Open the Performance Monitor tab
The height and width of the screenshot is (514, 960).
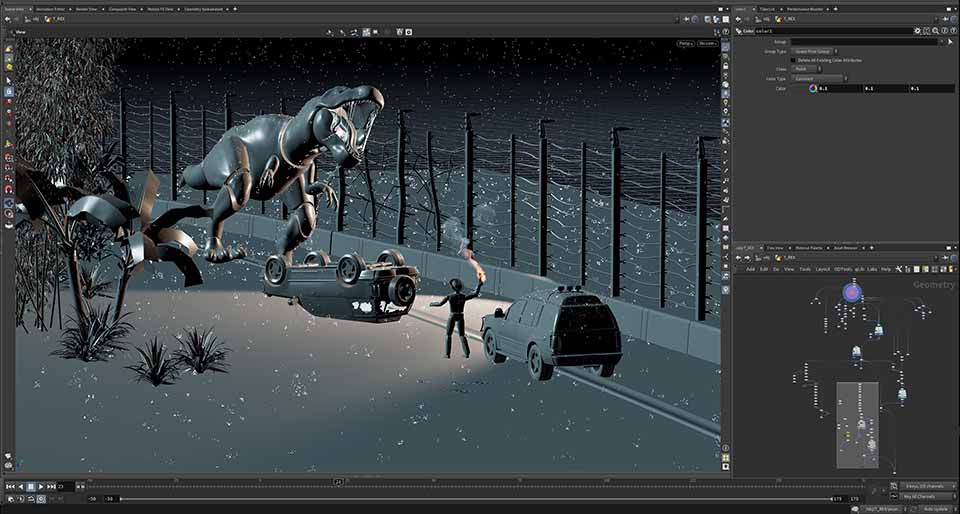point(804,9)
